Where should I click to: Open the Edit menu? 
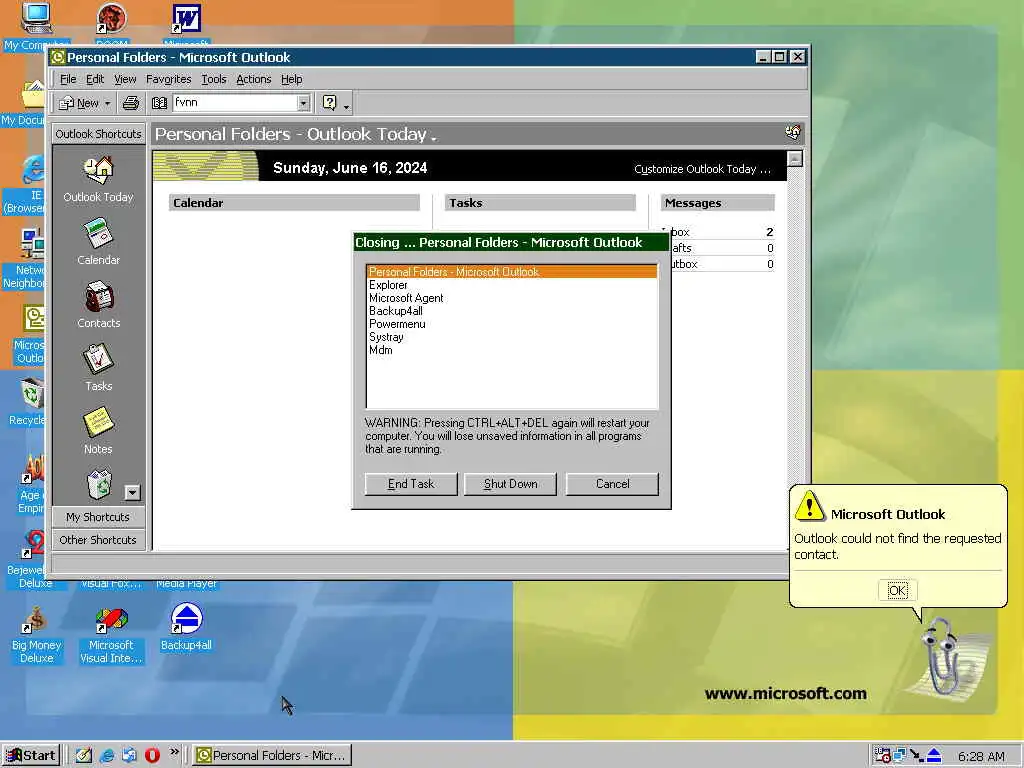95,79
